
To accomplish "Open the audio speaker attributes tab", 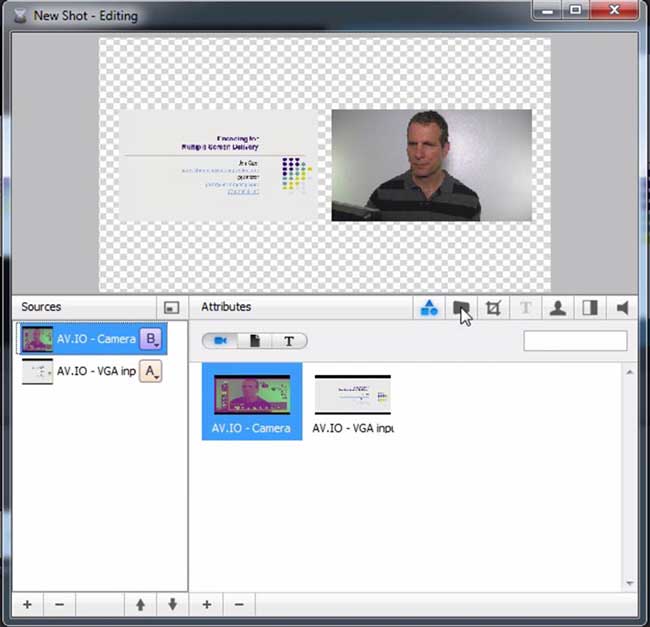I will pyautogui.click(x=622, y=308).
